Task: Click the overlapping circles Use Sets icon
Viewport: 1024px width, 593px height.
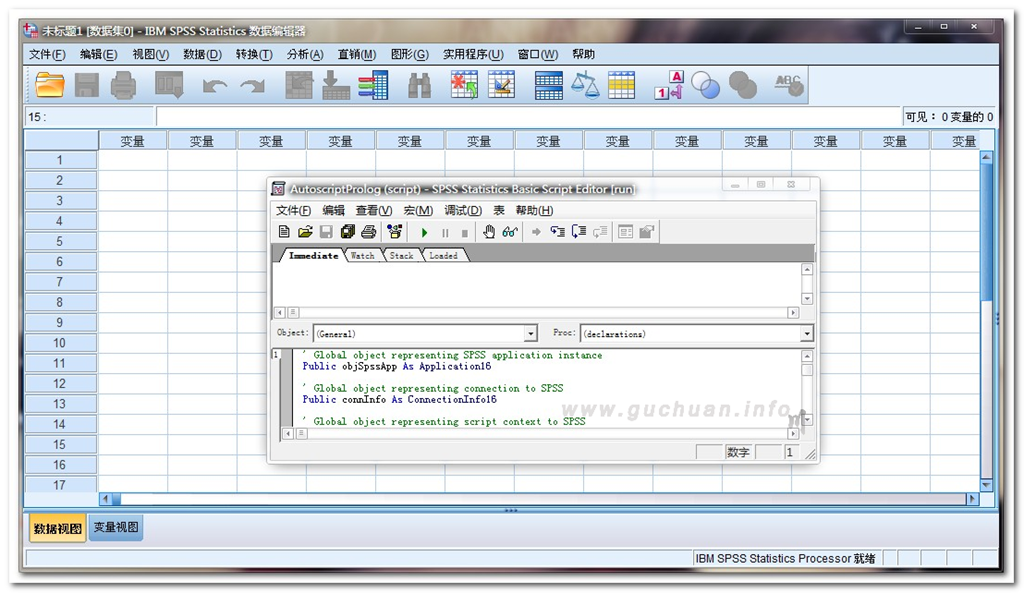Action: tap(706, 86)
